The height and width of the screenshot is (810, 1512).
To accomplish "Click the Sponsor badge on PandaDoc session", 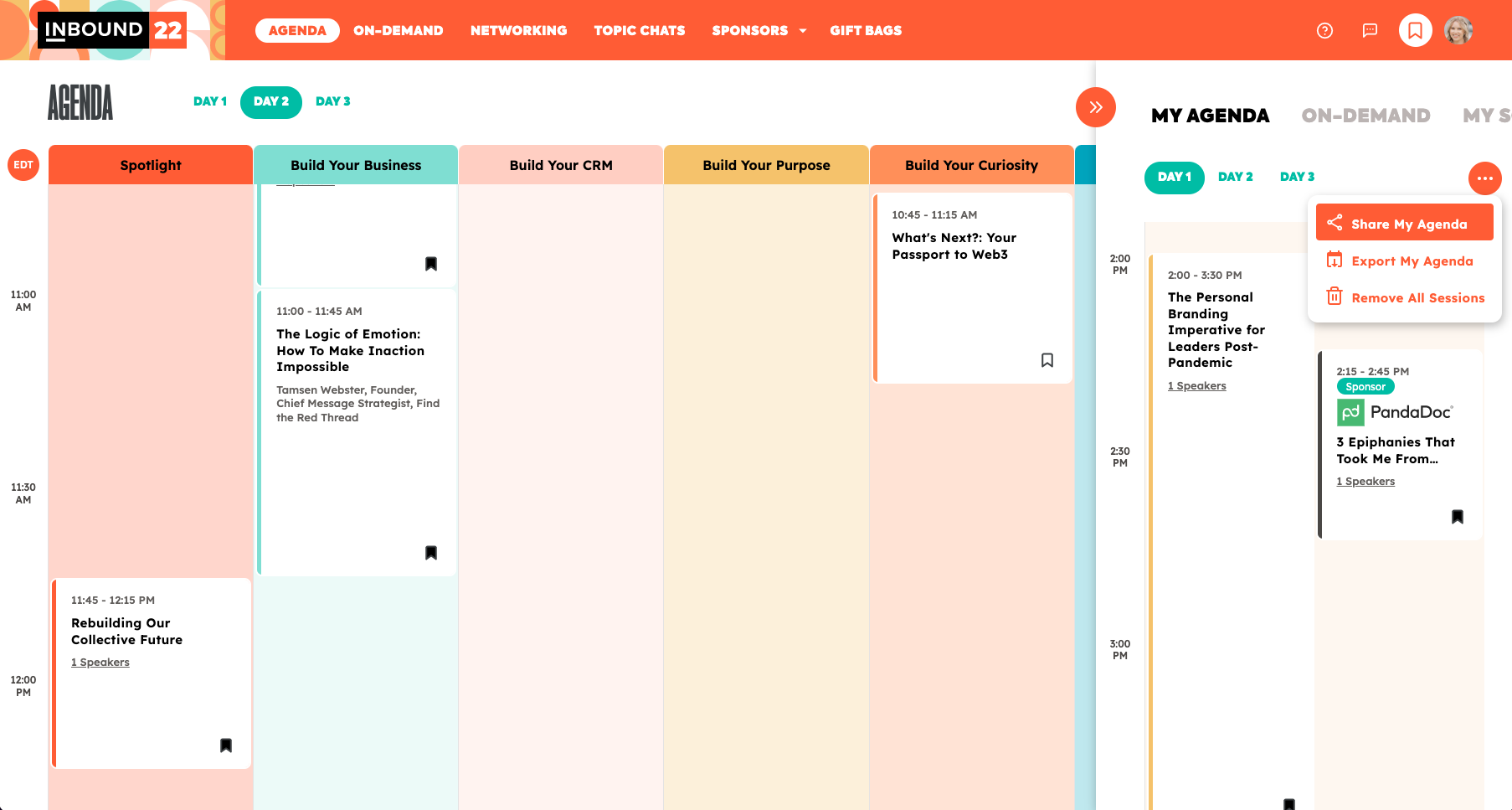I will point(1365,387).
